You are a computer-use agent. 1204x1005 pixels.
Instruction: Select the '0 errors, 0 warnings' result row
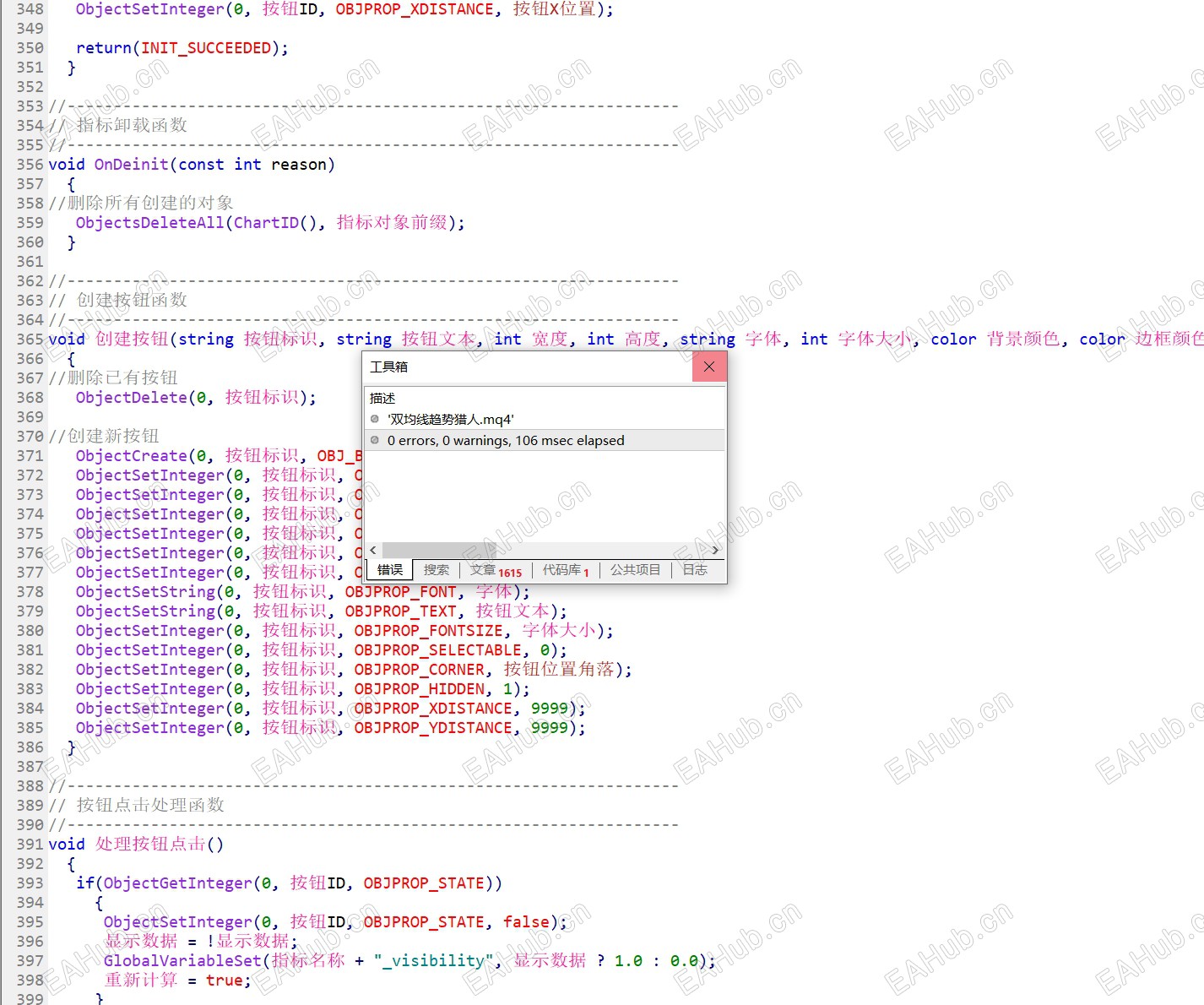pyautogui.click(x=545, y=440)
